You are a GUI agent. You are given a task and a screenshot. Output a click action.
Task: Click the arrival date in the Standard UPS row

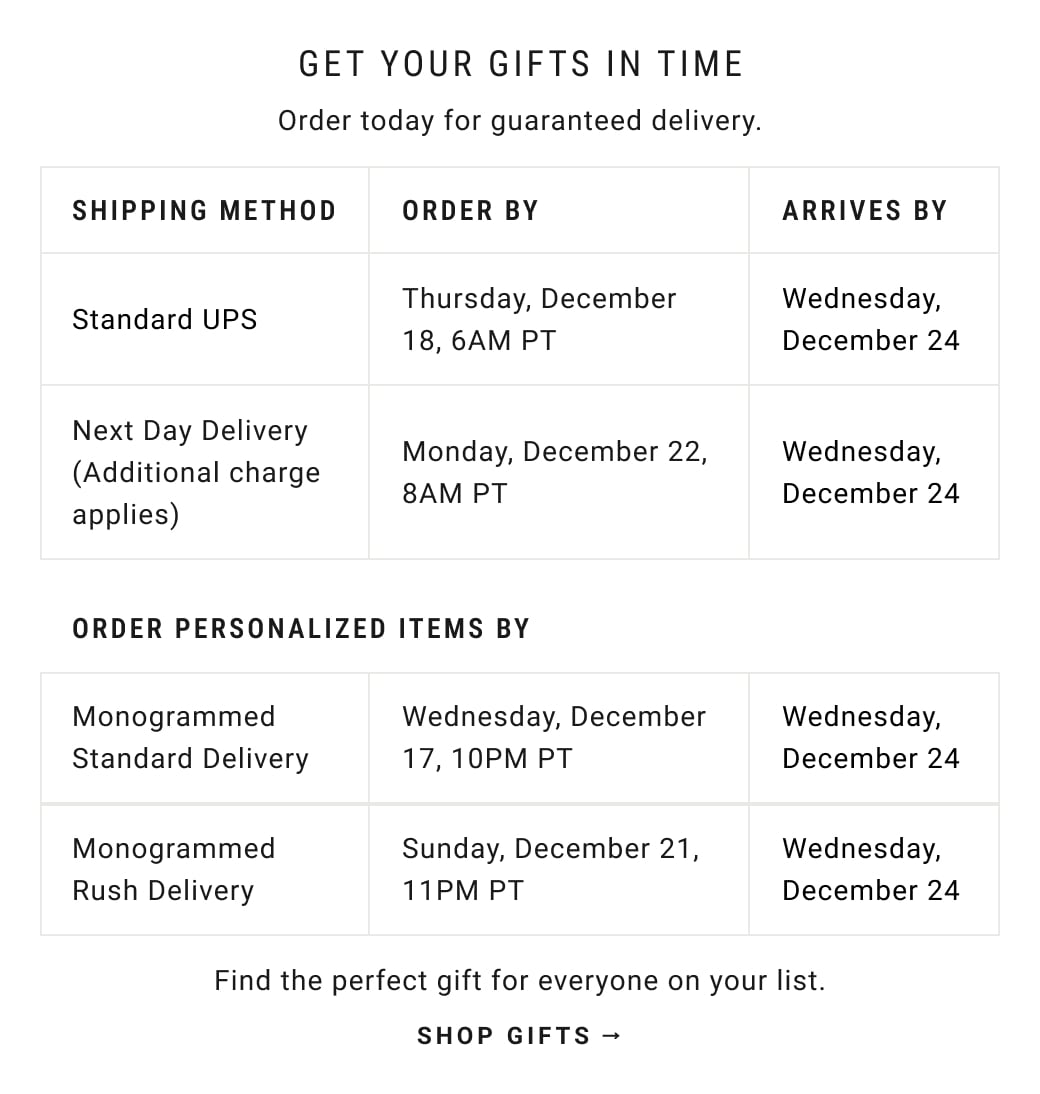[x=870, y=320]
